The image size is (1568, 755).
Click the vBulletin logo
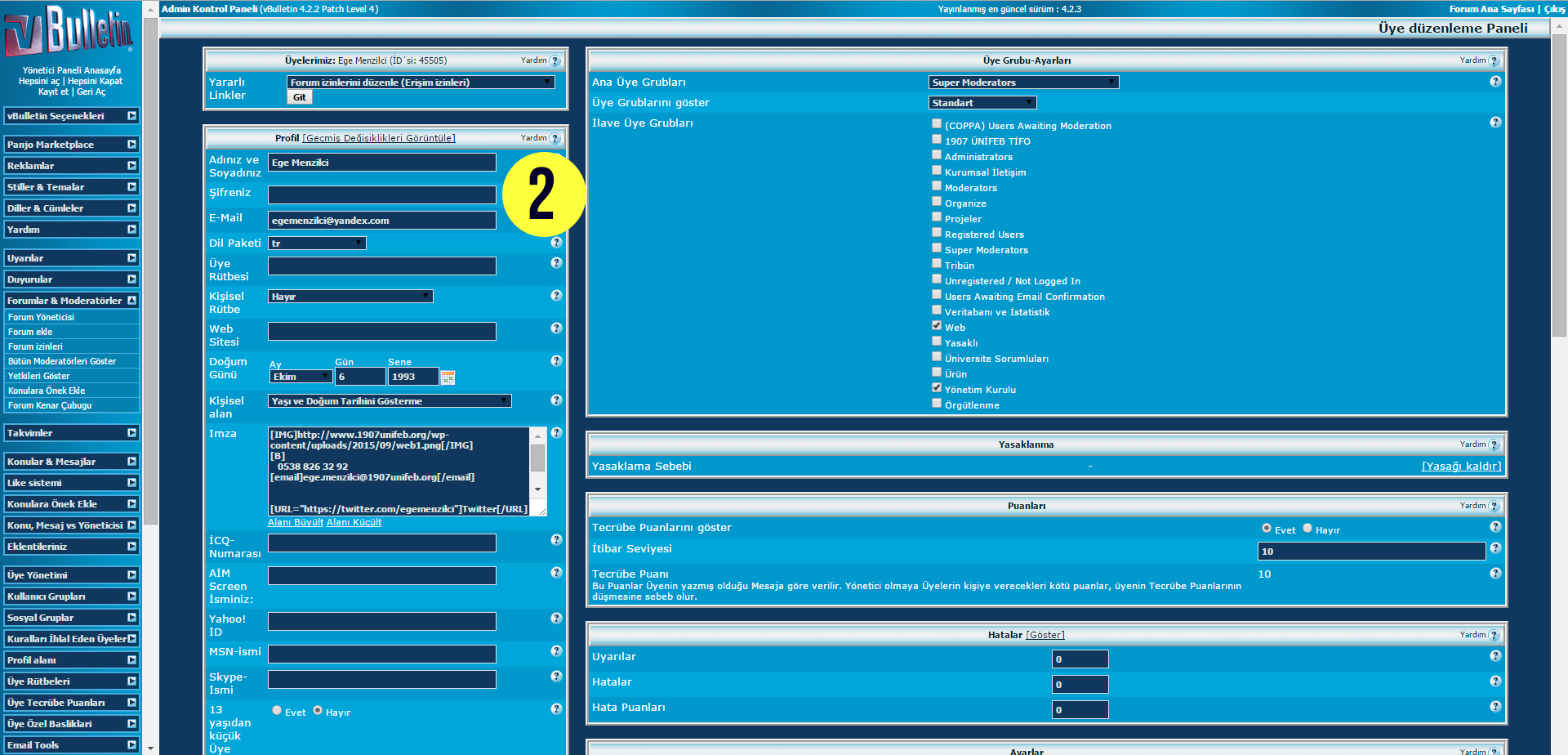point(68,31)
